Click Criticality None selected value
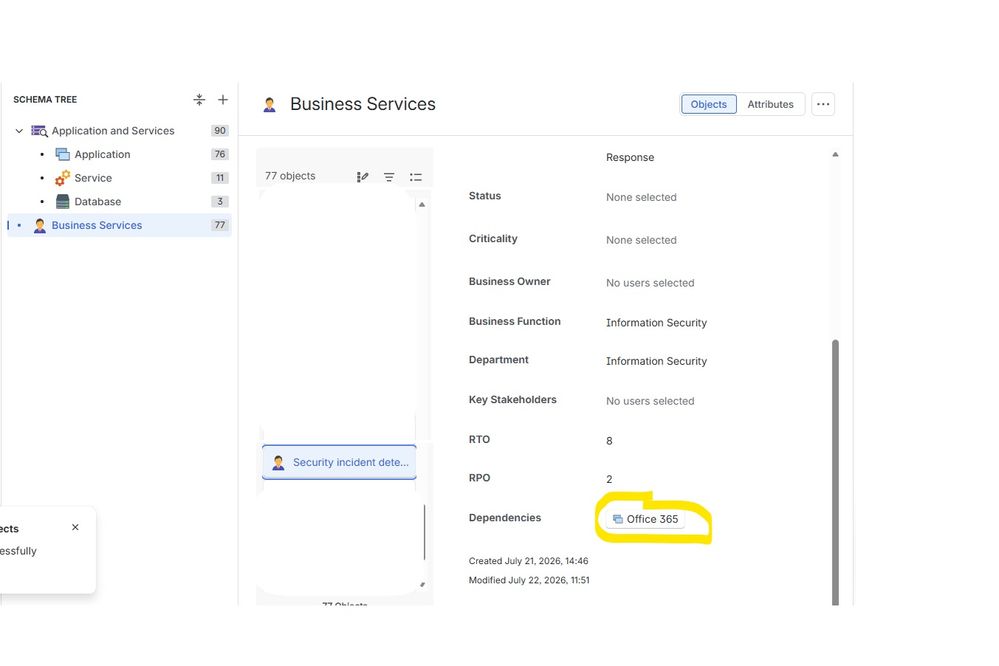 click(641, 240)
